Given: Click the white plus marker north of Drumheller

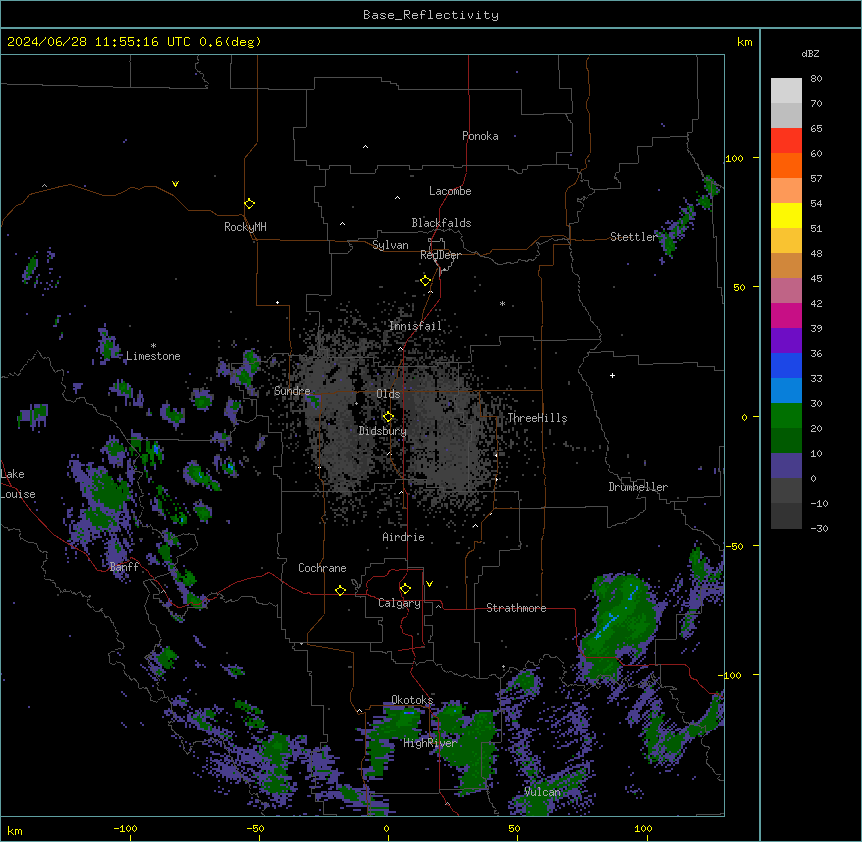Looking at the screenshot, I should pyautogui.click(x=612, y=375).
